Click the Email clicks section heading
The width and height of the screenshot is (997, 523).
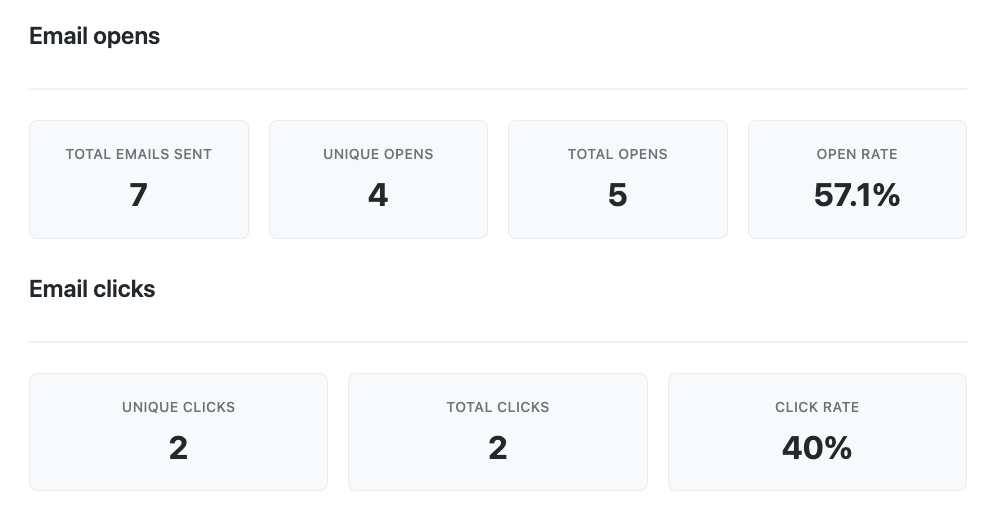(x=92, y=289)
